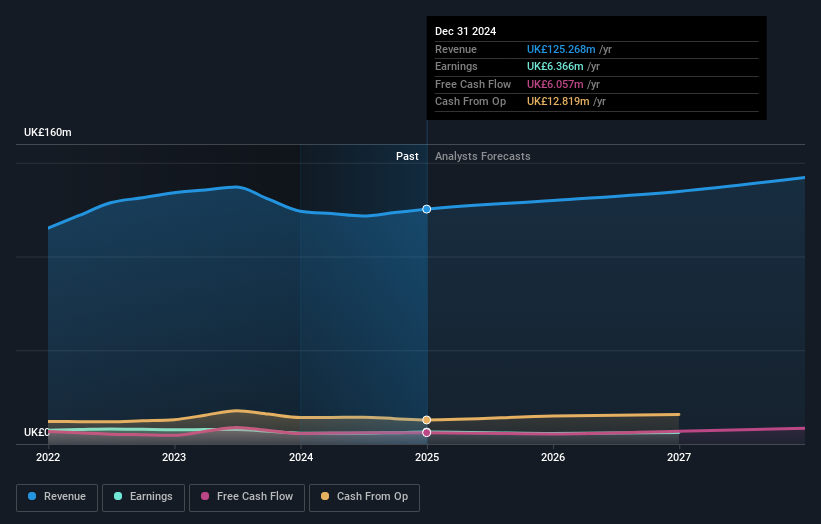
Task: Click the UK£160m y-axis label
Action: (48, 132)
